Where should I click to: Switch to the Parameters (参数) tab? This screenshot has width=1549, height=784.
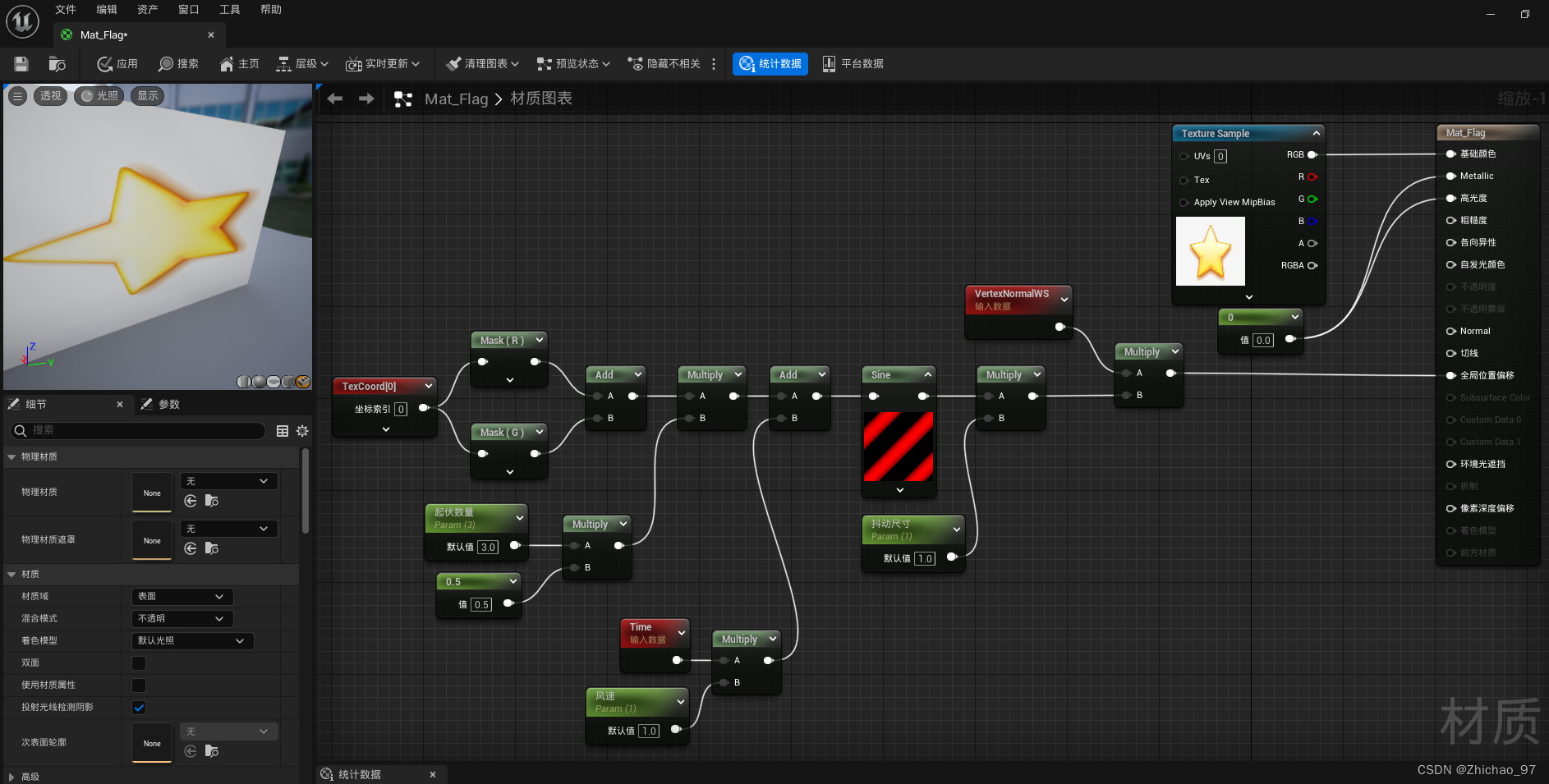(x=168, y=404)
